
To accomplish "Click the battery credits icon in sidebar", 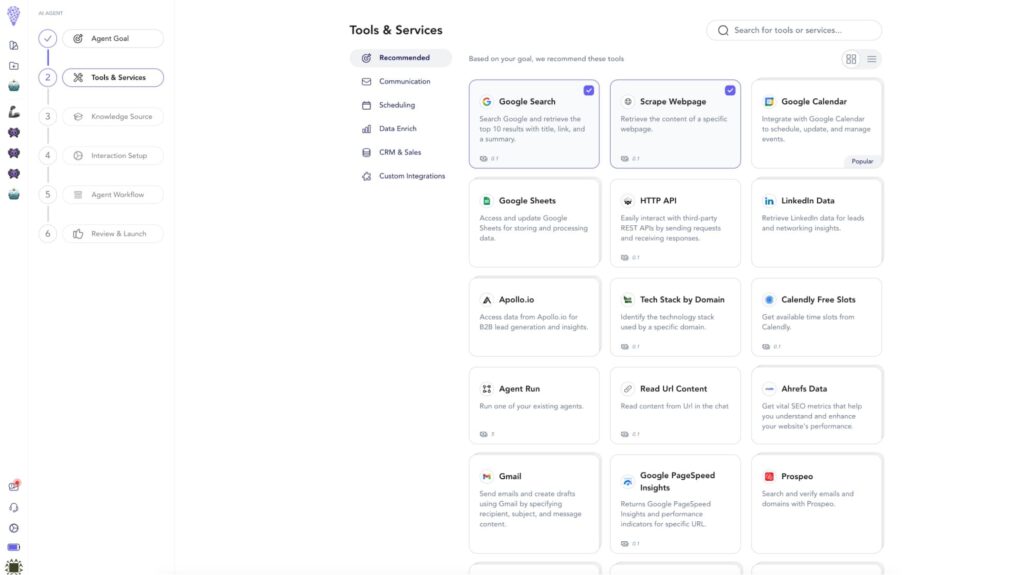I will [14, 548].
